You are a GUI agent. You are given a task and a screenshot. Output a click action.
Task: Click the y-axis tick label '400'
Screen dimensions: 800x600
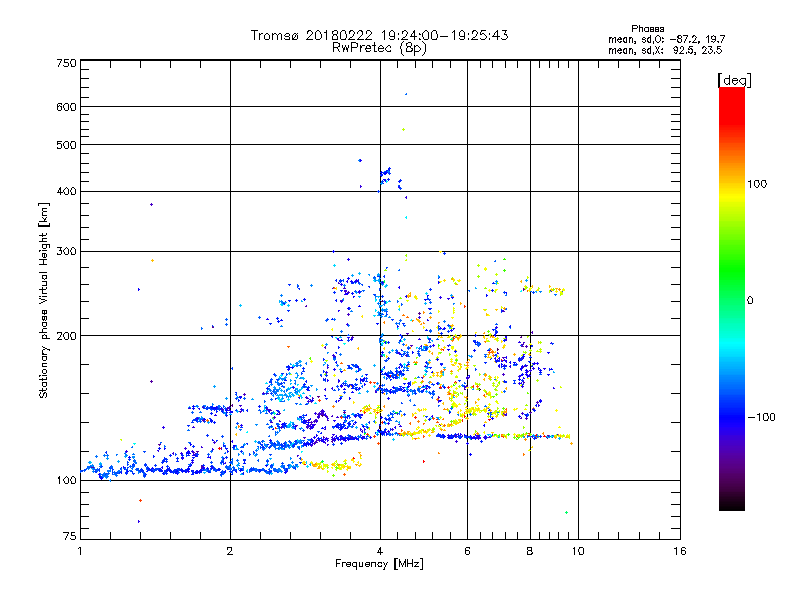66,191
